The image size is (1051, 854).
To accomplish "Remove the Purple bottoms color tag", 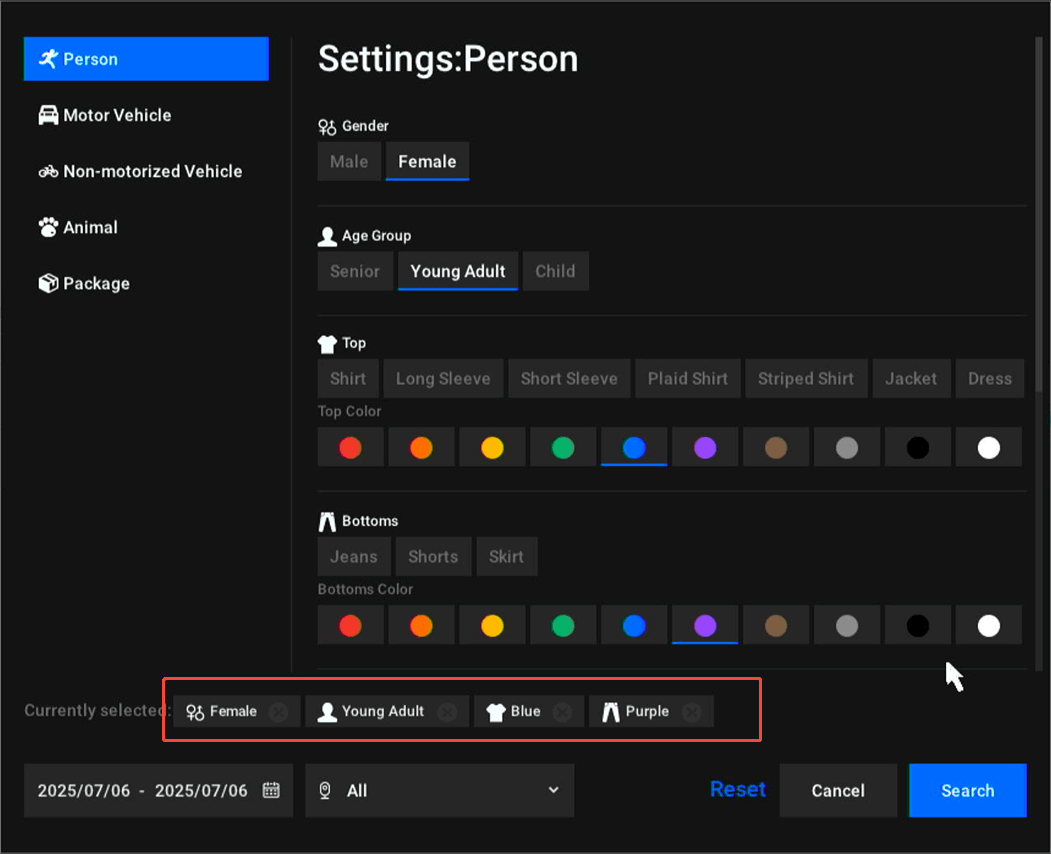I will click(x=691, y=712).
